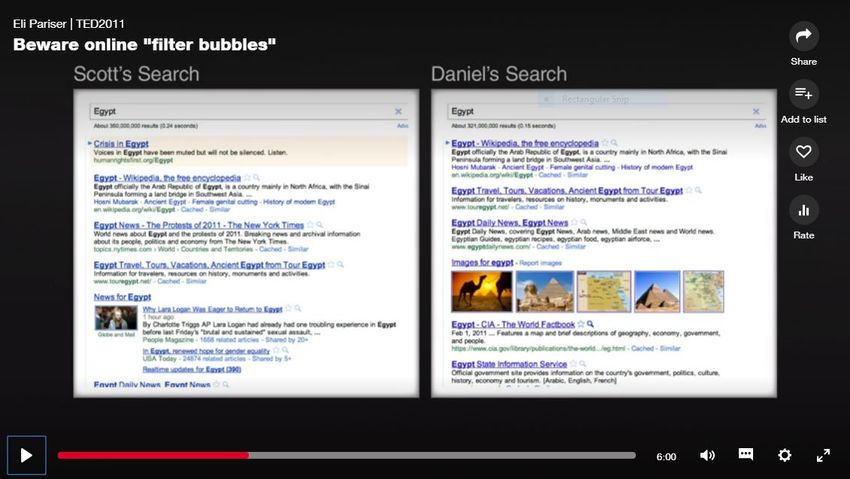Click "Egypt State Information Service" result
850x479 pixels.
pyautogui.click(x=509, y=364)
